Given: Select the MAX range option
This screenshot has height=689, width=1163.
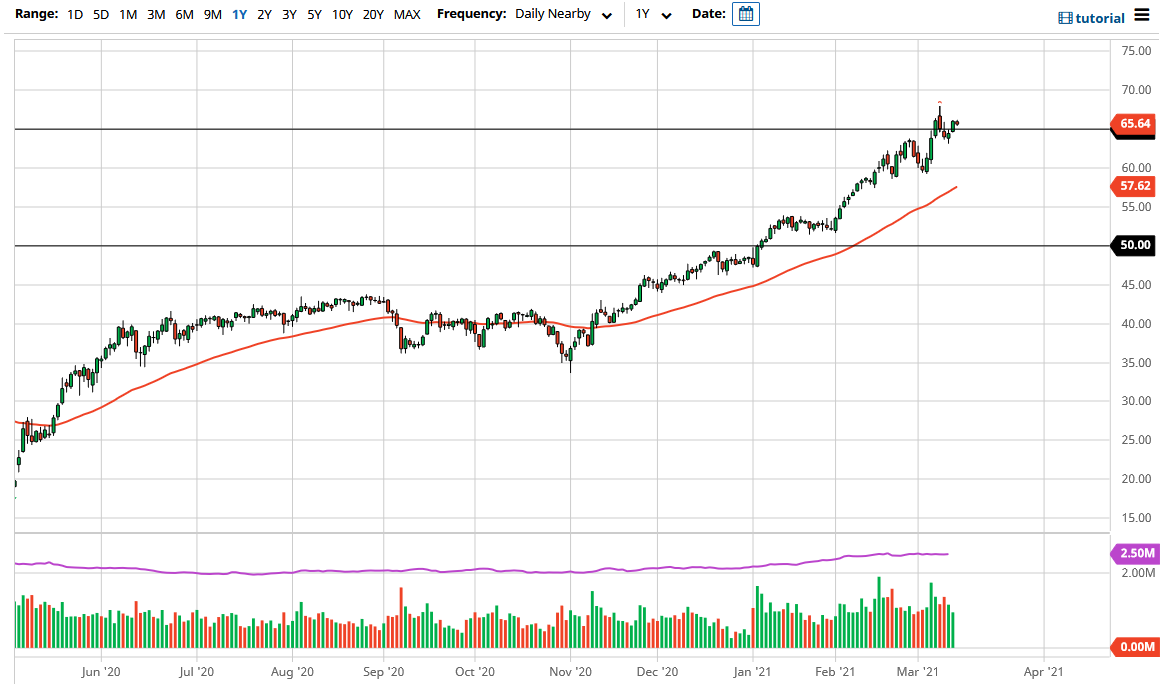Looking at the screenshot, I should pos(406,15).
